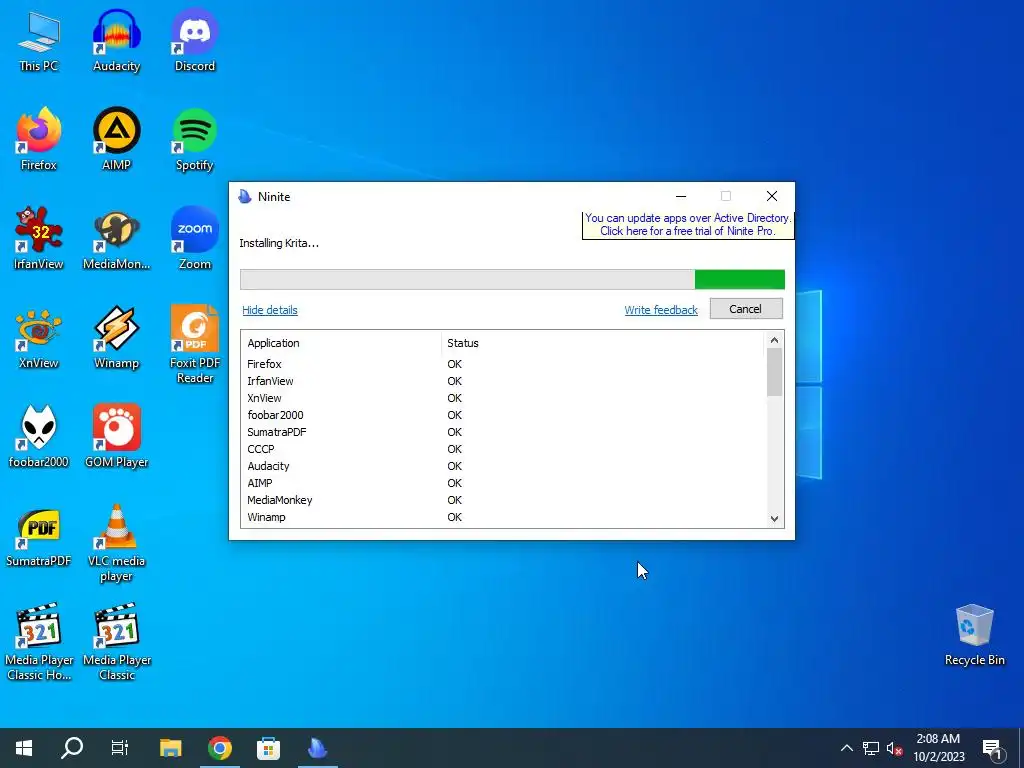Select the Media Player Classic desktop icon
1024x768 pixels.
pos(117,642)
